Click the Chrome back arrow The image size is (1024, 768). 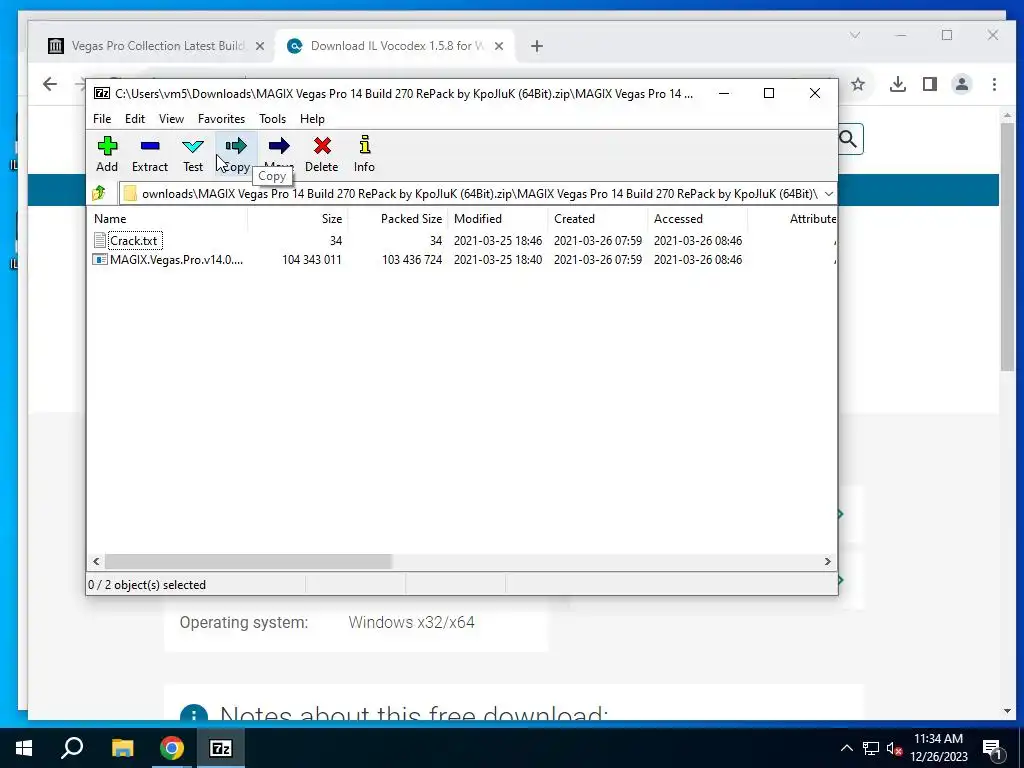click(50, 84)
